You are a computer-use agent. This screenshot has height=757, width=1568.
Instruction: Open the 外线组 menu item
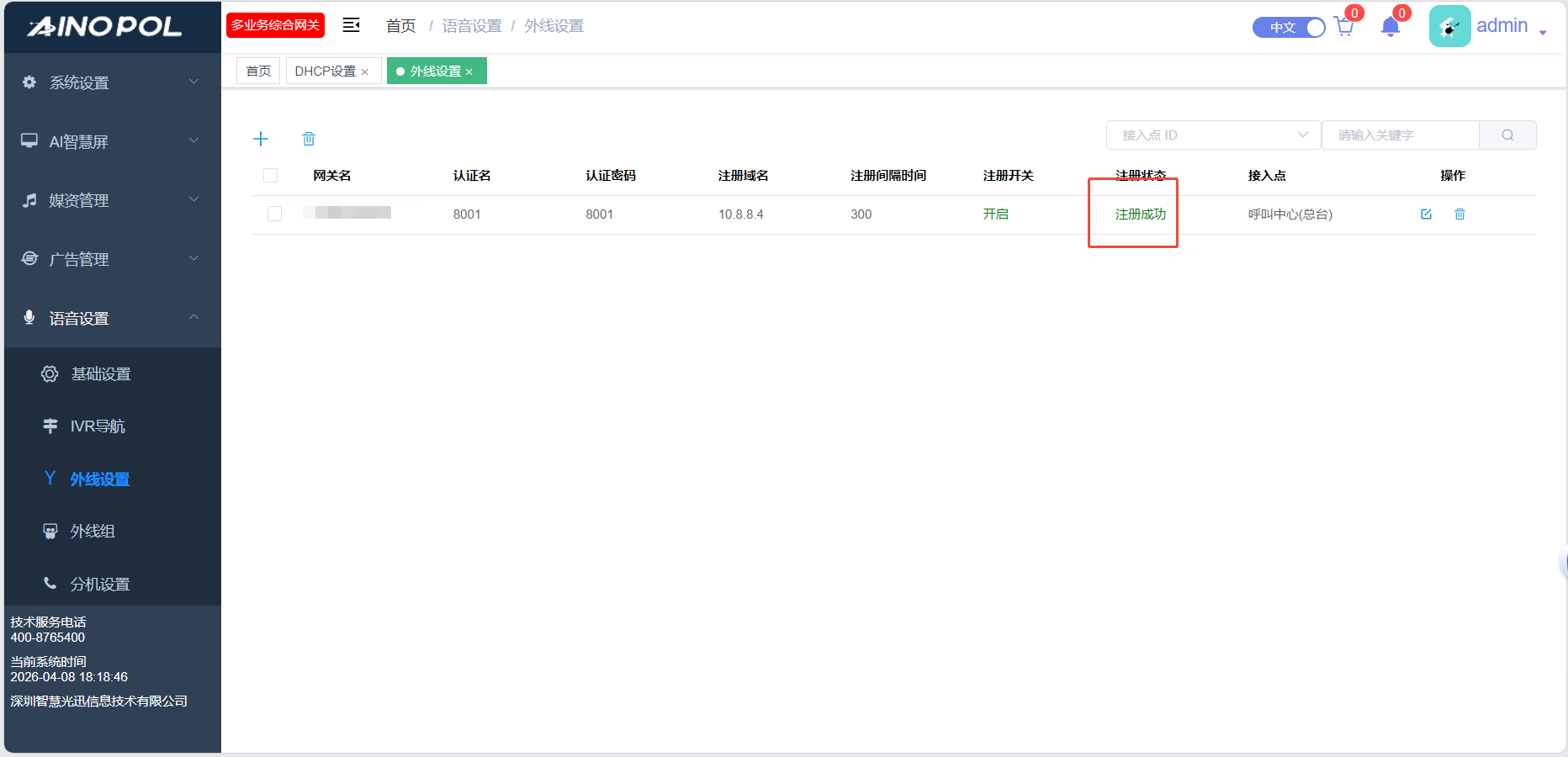(93, 532)
